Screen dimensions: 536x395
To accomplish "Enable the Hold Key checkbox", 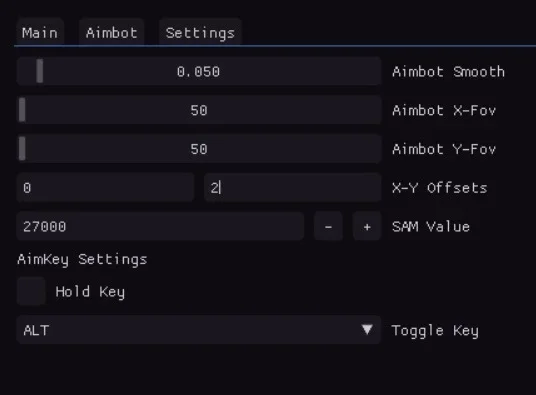I will [31, 291].
